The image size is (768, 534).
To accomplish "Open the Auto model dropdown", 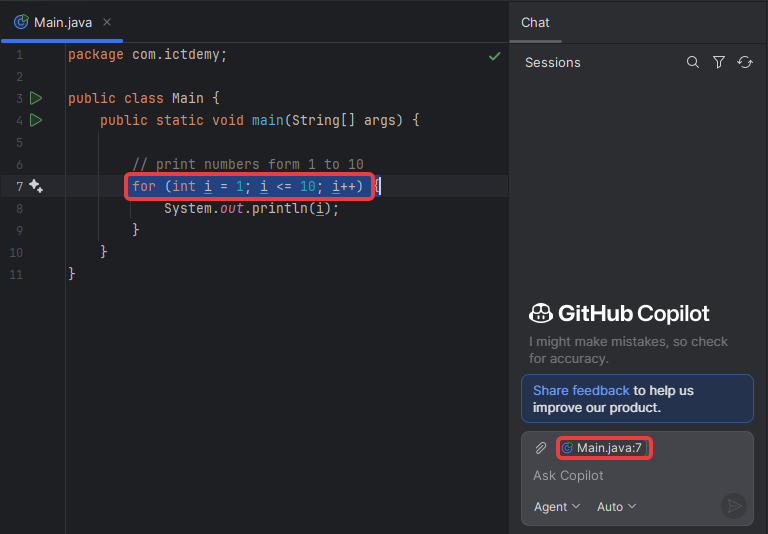I will [616, 507].
